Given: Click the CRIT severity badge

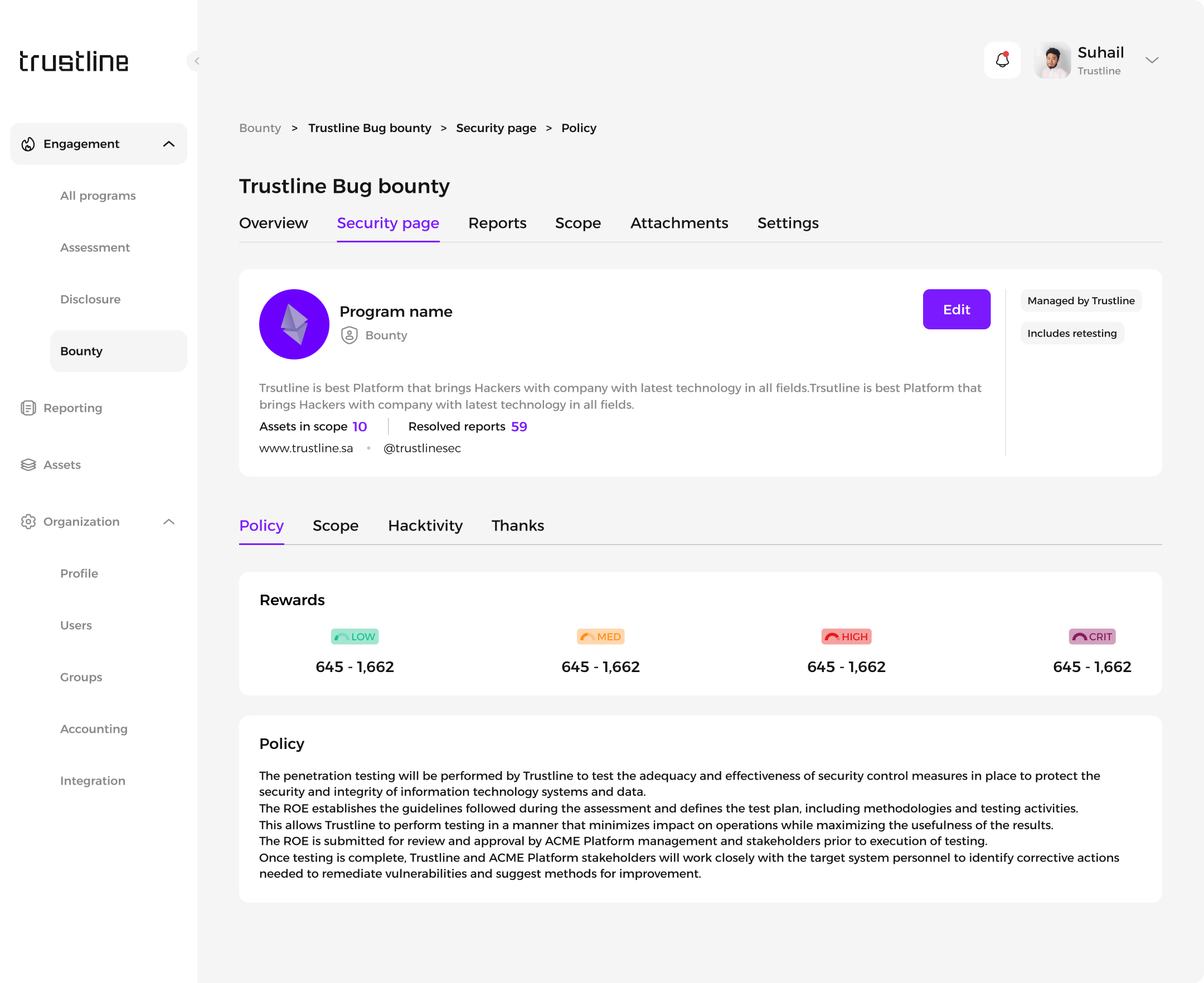Looking at the screenshot, I should [1091, 636].
